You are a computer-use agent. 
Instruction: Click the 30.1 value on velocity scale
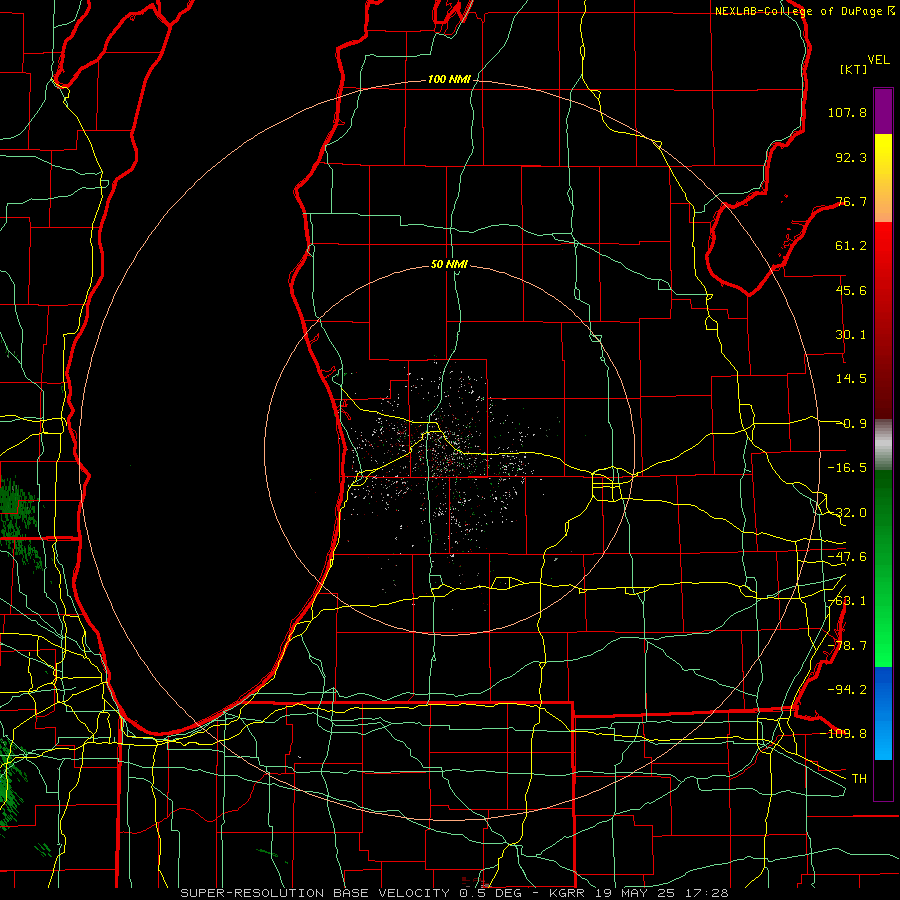coord(851,335)
